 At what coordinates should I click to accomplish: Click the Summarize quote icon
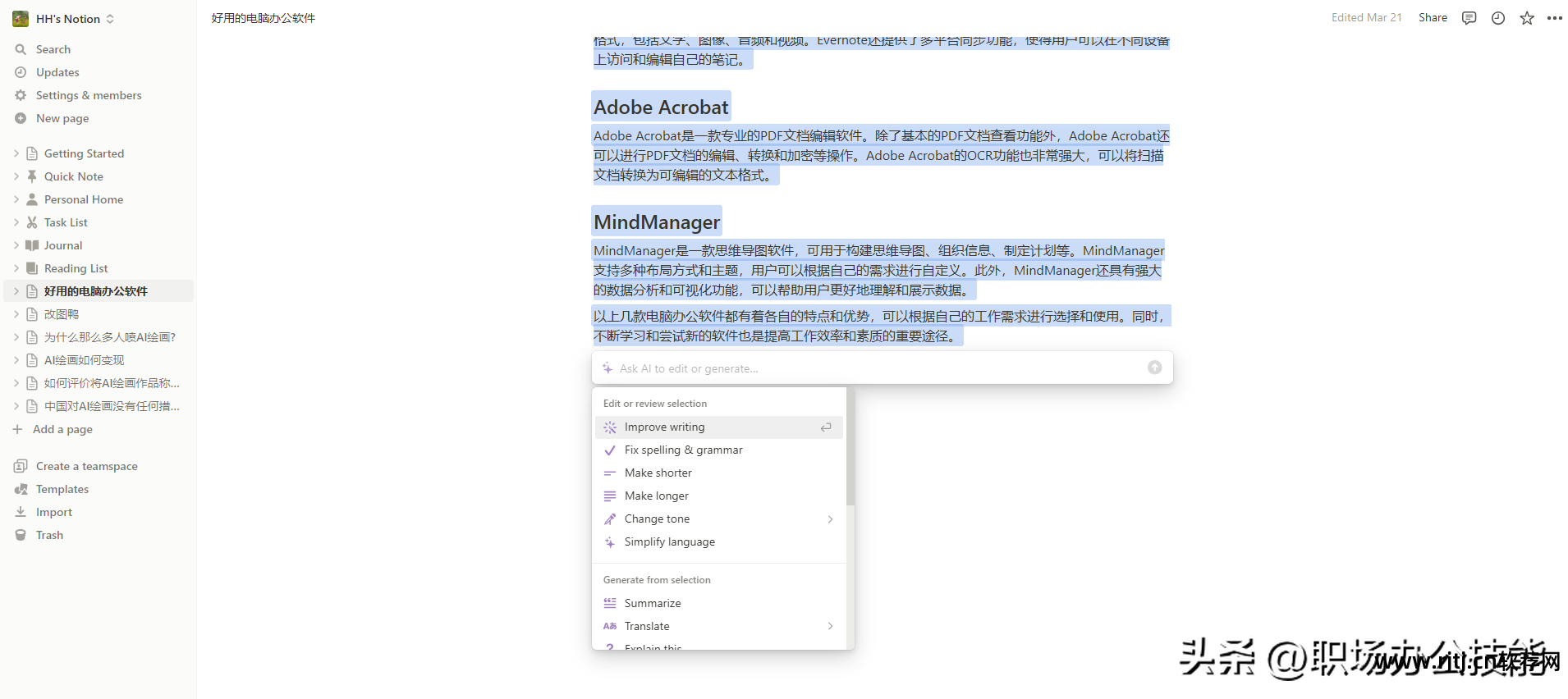click(x=610, y=603)
